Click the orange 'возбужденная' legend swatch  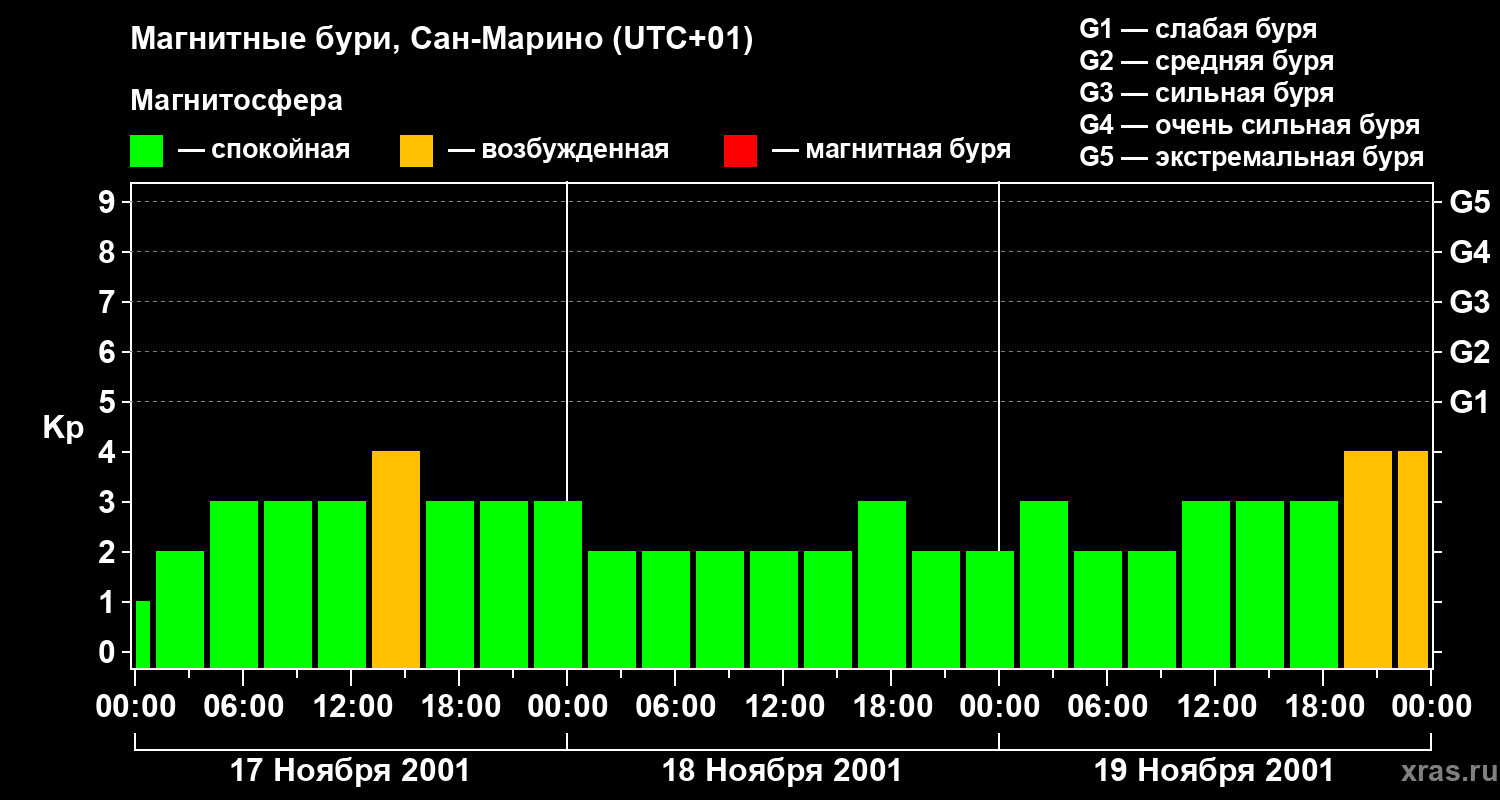point(417,151)
